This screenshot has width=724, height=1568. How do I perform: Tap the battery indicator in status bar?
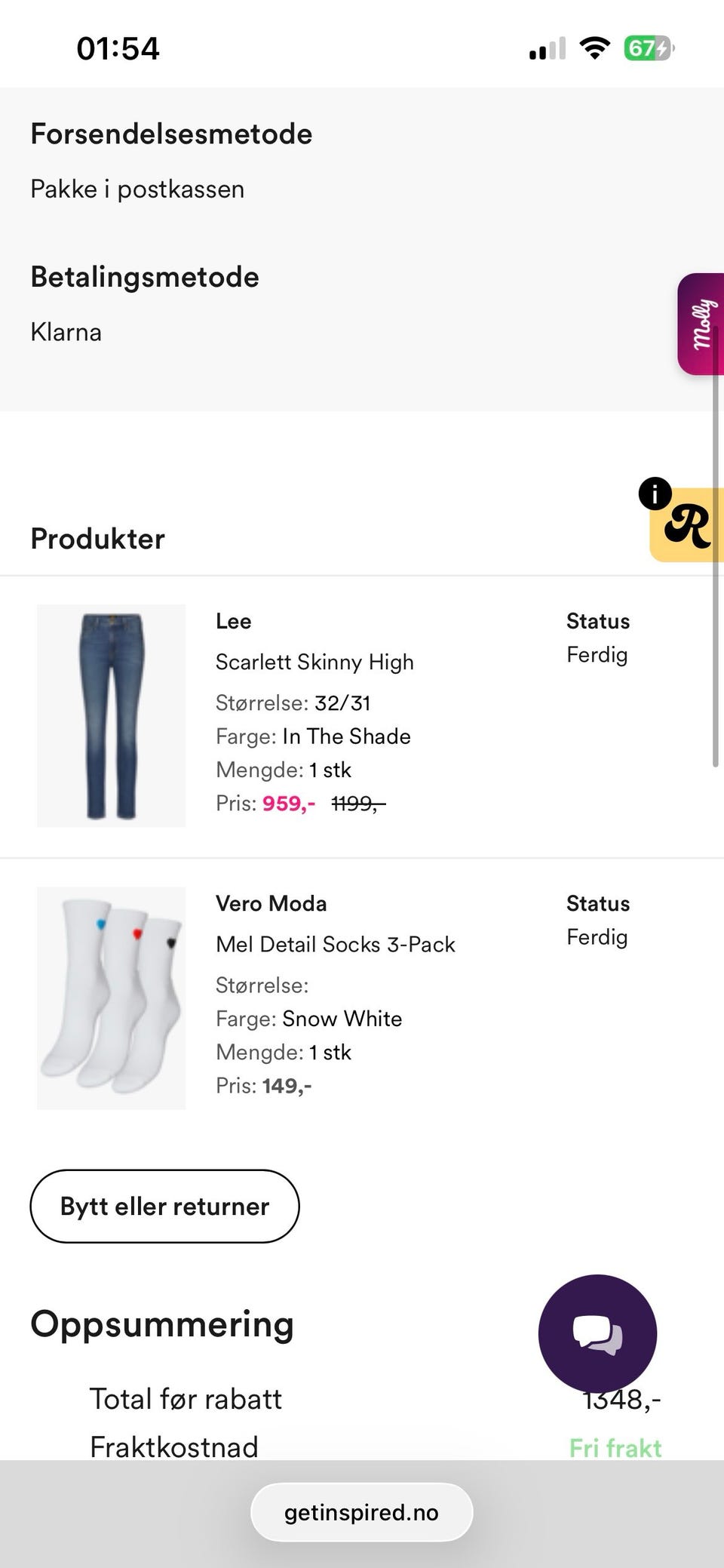[648, 49]
